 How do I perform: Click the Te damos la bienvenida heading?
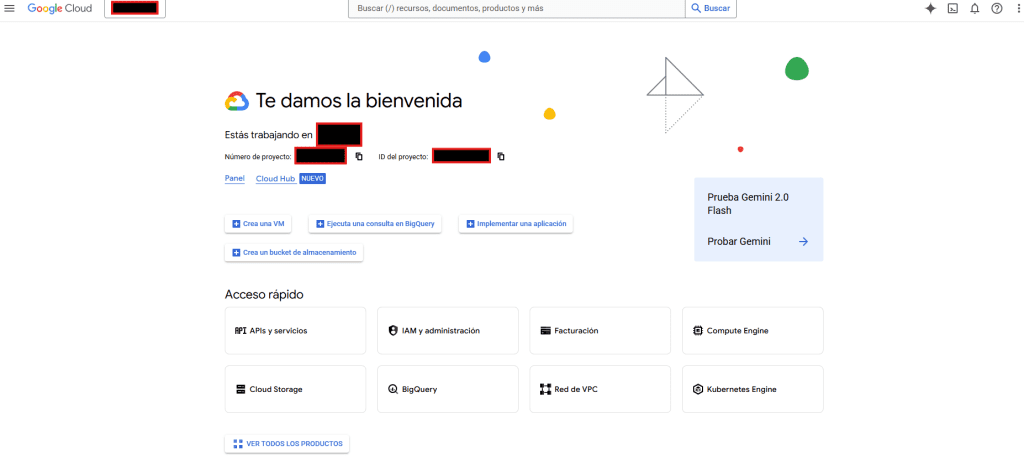(x=359, y=101)
